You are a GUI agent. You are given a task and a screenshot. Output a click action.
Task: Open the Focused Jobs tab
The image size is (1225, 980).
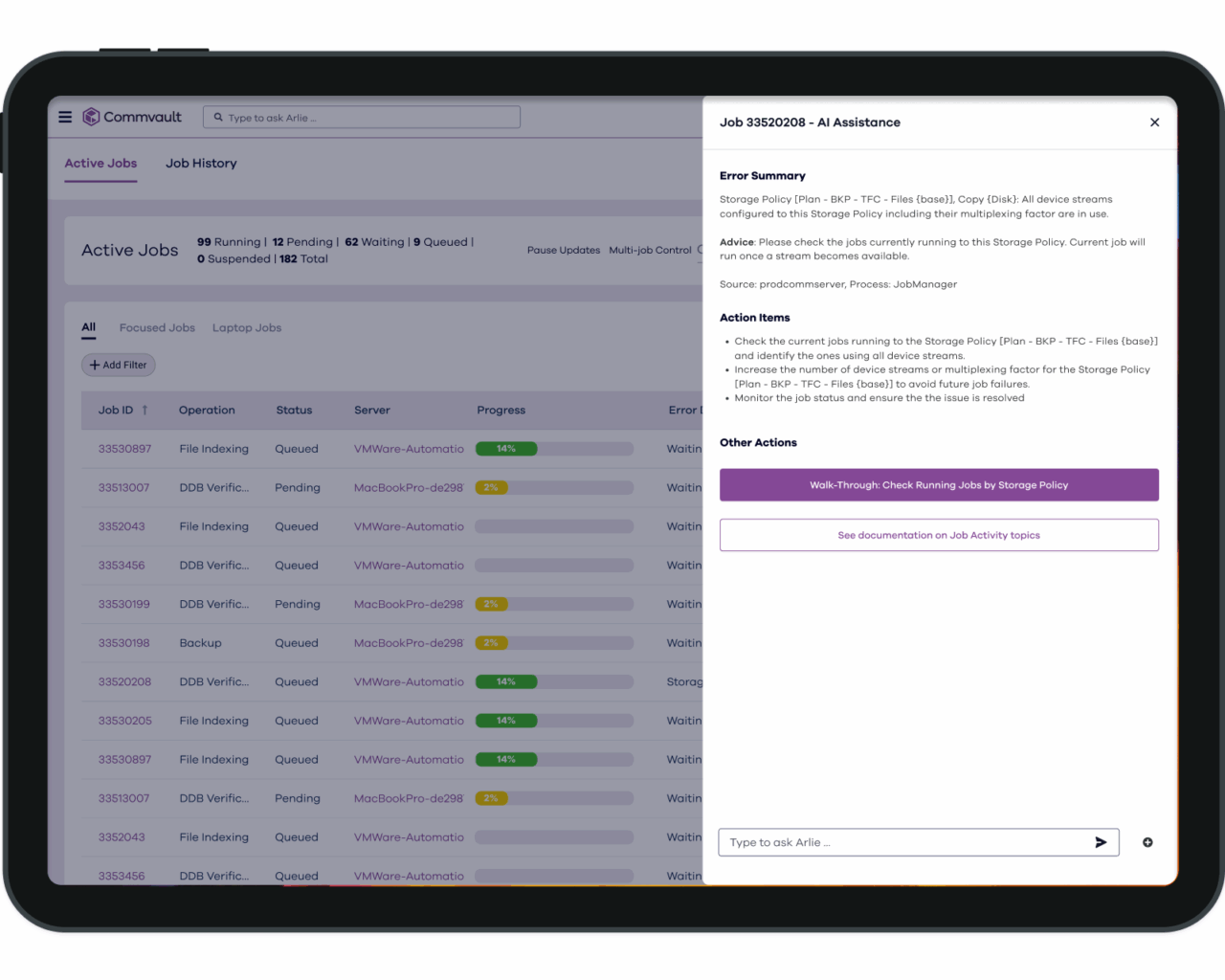click(157, 327)
